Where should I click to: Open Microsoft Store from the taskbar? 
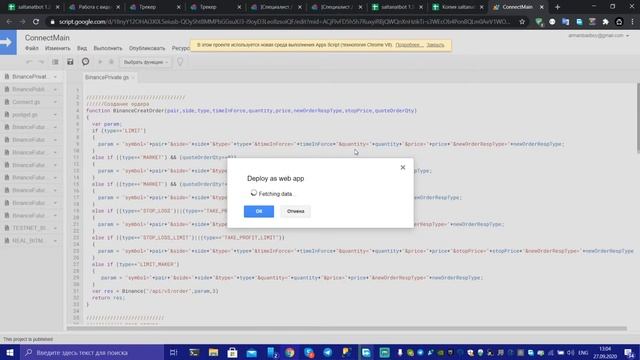click(232, 352)
